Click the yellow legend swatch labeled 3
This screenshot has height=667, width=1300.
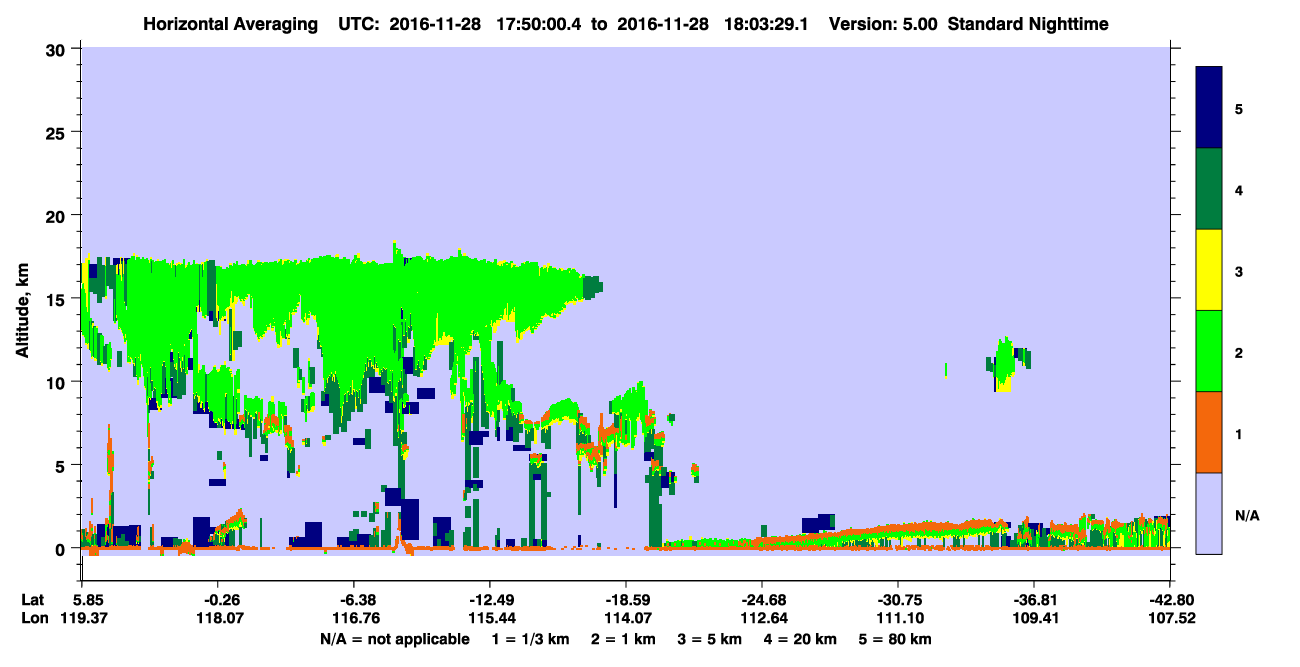[x=1209, y=270]
